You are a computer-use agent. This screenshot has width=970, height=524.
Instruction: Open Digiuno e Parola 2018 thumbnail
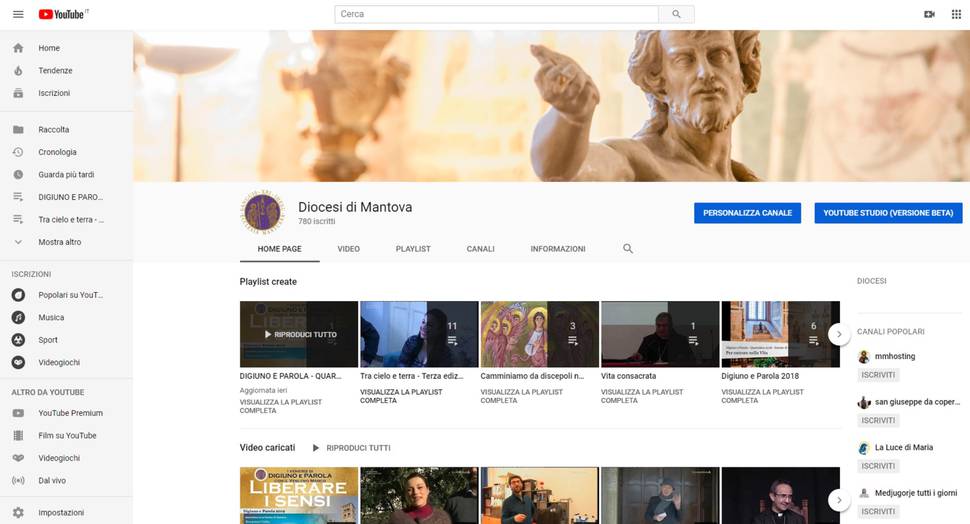pos(780,334)
